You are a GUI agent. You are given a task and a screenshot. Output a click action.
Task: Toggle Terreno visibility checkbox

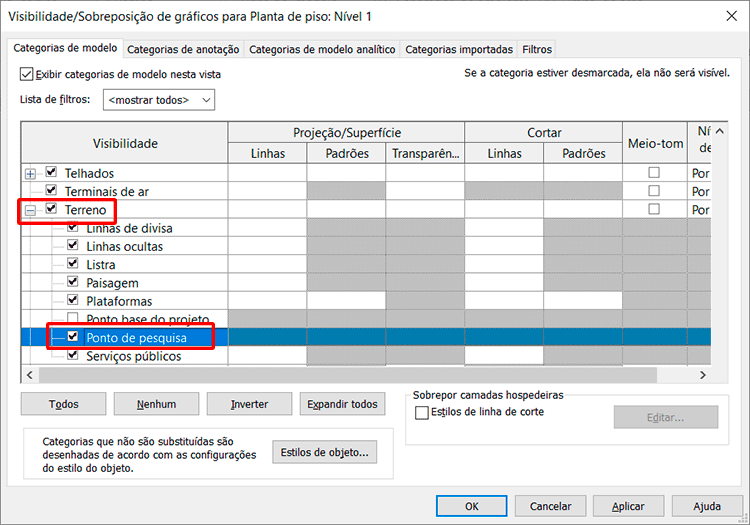tap(51, 208)
